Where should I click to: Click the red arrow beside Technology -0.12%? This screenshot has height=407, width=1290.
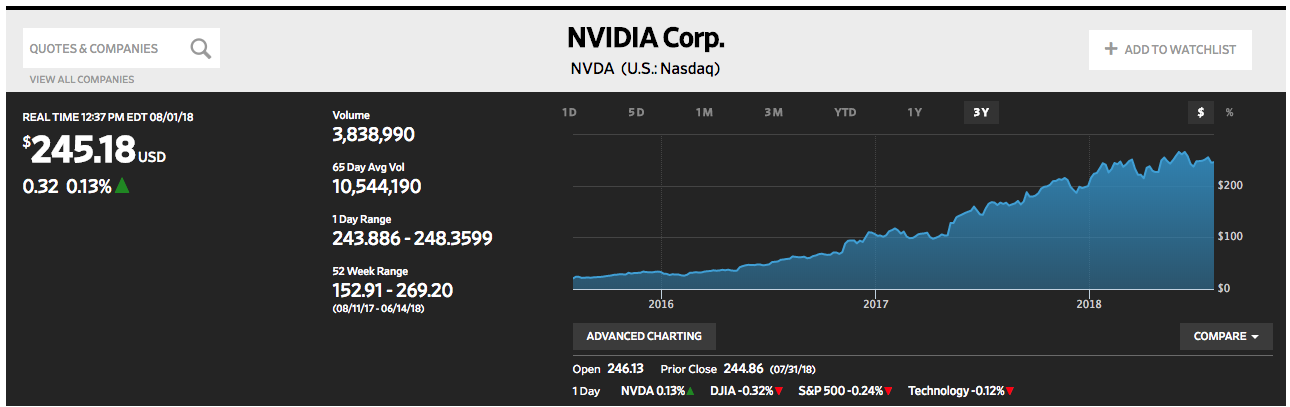point(1011,392)
